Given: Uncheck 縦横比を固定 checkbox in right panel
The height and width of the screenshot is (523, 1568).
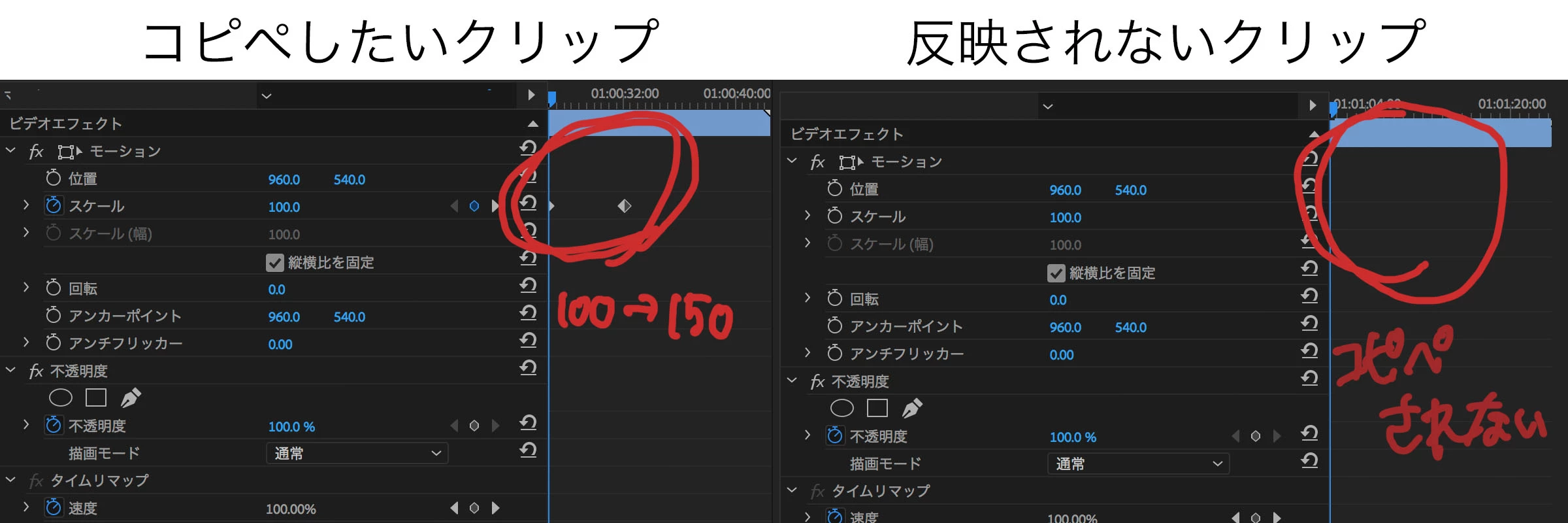Looking at the screenshot, I should click(1056, 273).
